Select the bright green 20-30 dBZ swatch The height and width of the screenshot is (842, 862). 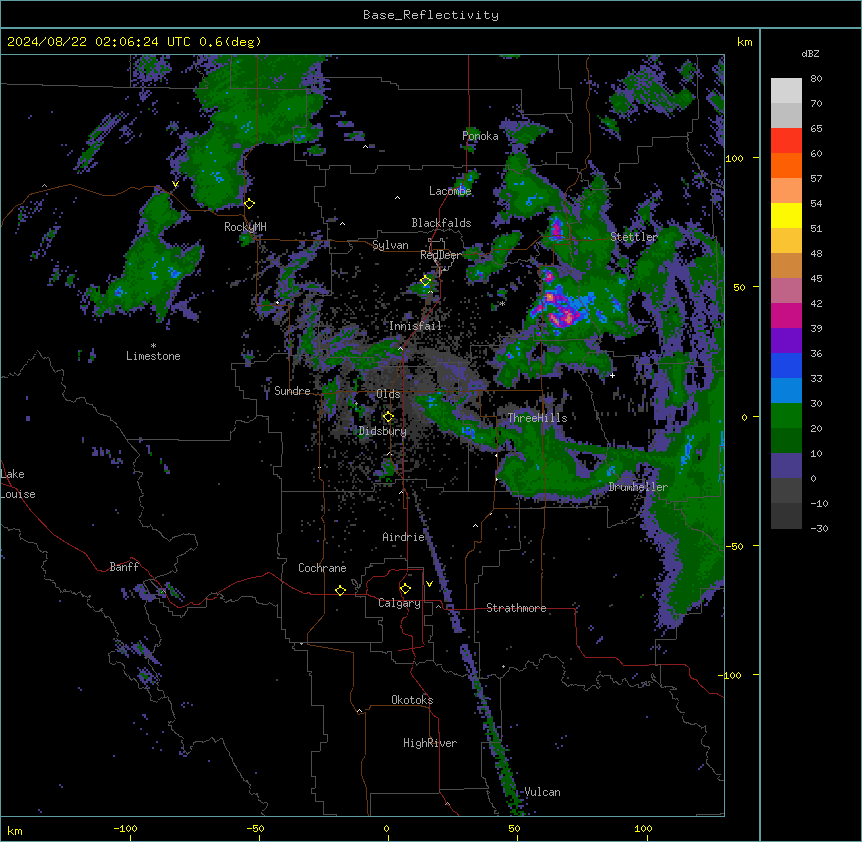tap(786, 416)
